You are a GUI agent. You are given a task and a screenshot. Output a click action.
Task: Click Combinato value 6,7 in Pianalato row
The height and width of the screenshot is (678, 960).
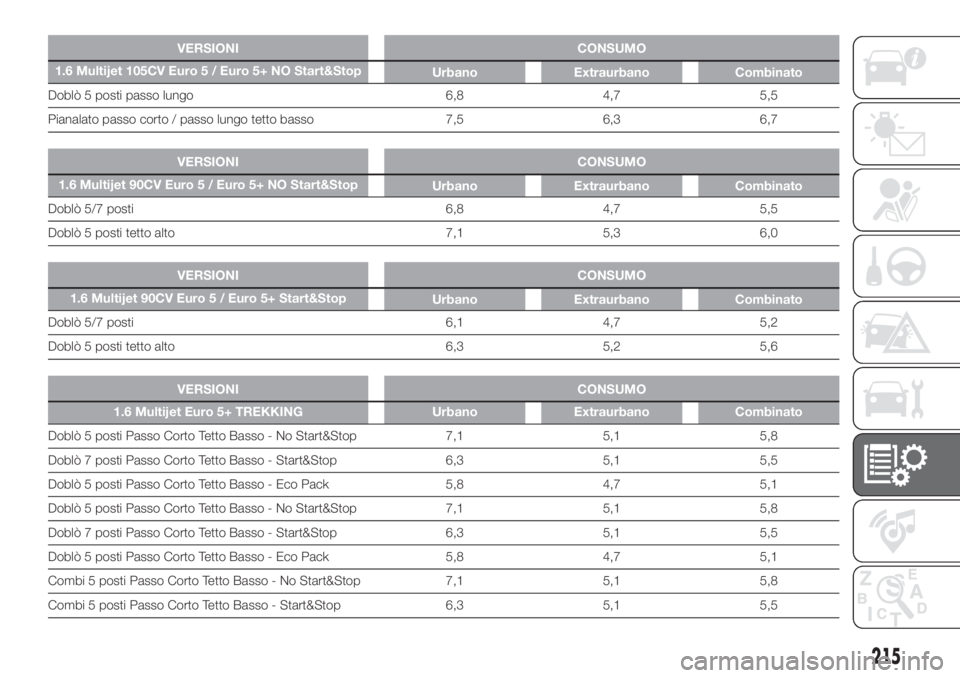pyautogui.click(x=768, y=119)
